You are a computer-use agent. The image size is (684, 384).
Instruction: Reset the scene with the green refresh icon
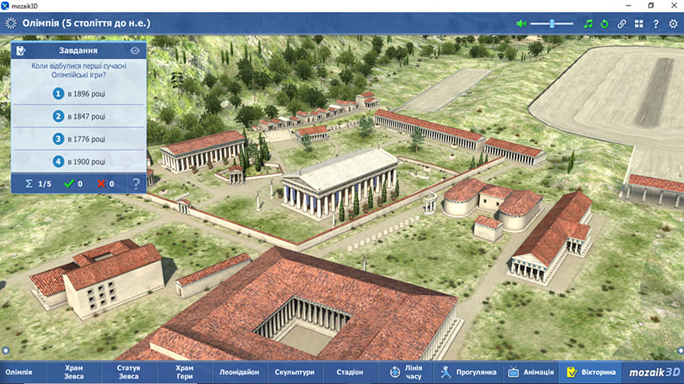605,24
